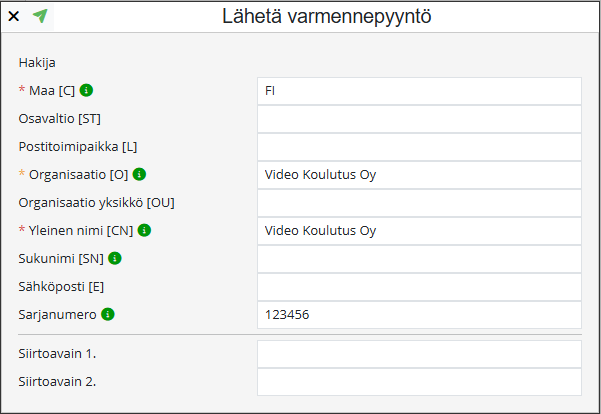Open info icon next to Sukunimi [SN]

click(115, 258)
